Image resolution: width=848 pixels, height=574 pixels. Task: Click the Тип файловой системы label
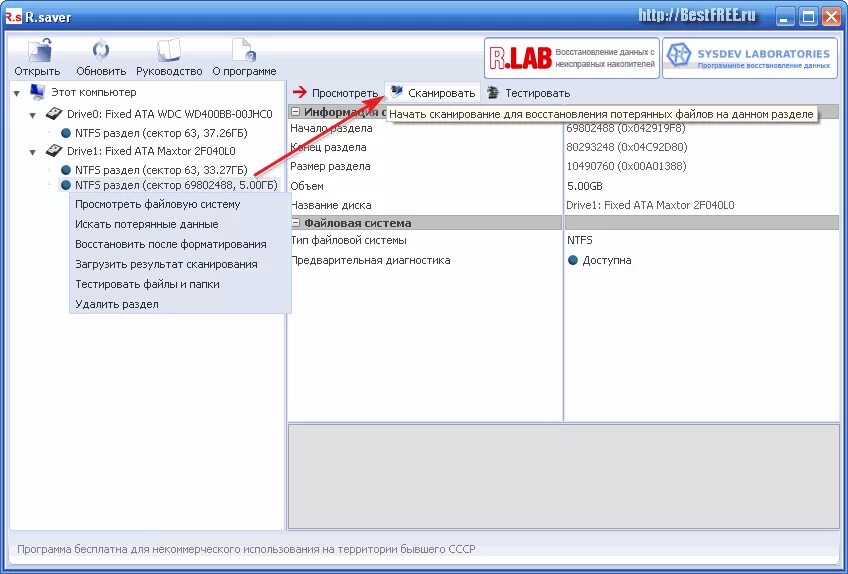pyautogui.click(x=349, y=240)
